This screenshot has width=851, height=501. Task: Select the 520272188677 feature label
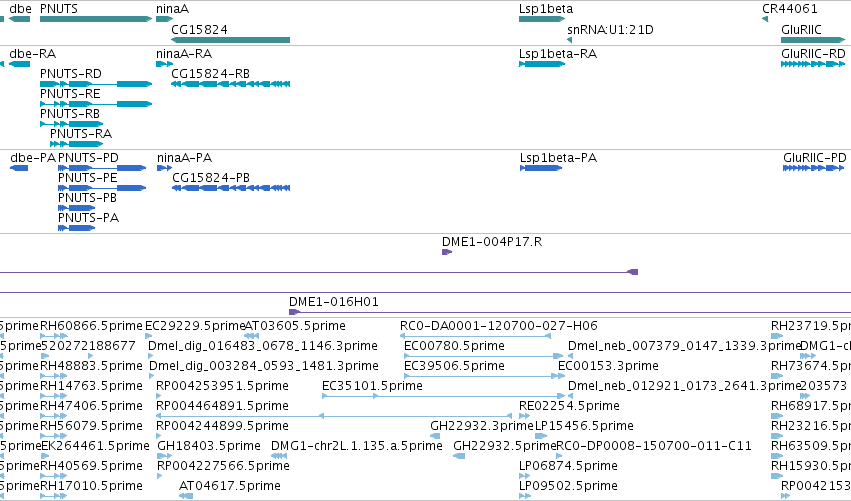tap(88, 346)
